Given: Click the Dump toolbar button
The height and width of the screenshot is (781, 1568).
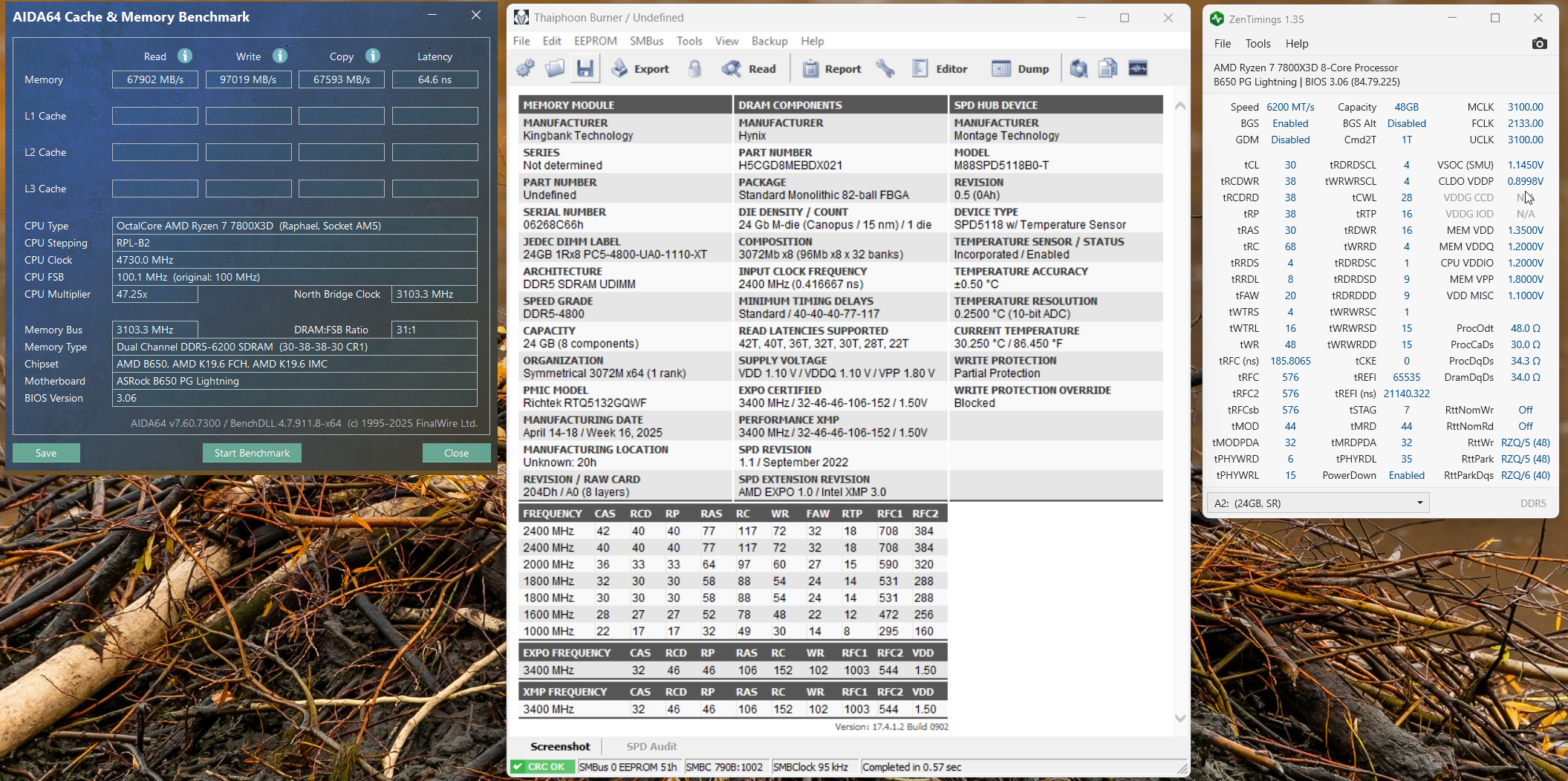Looking at the screenshot, I should 1021,69.
